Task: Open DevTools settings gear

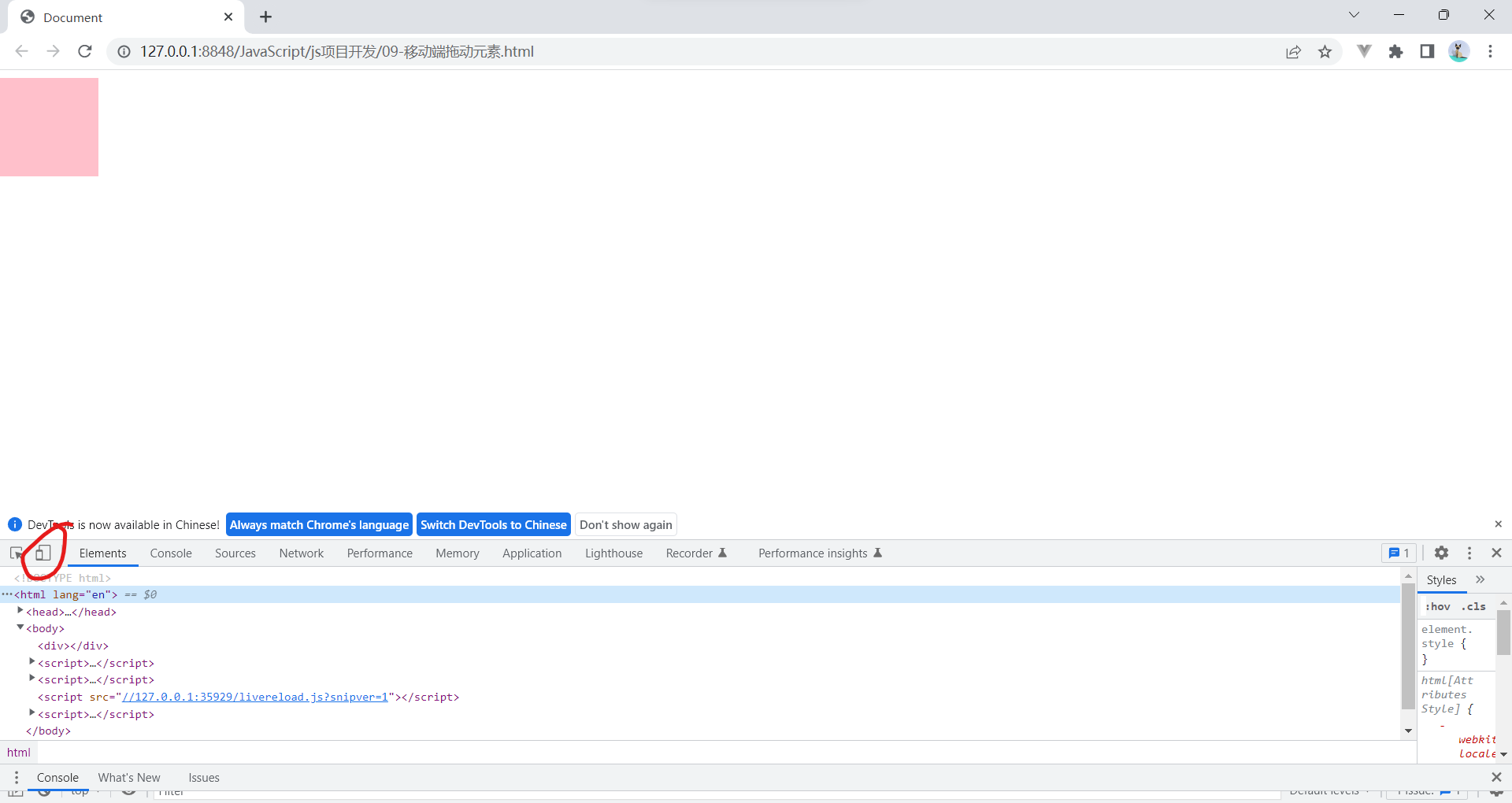Action: point(1441,553)
